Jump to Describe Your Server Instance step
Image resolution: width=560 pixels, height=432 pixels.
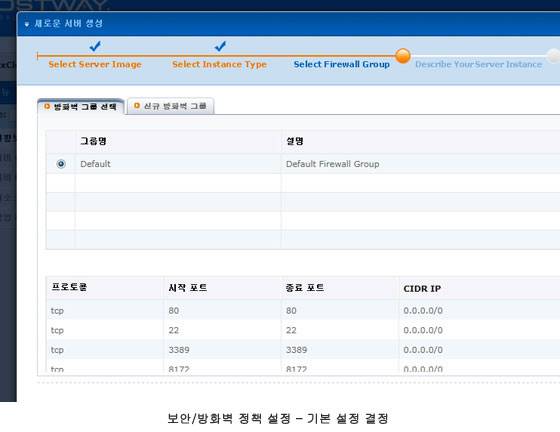[479, 64]
